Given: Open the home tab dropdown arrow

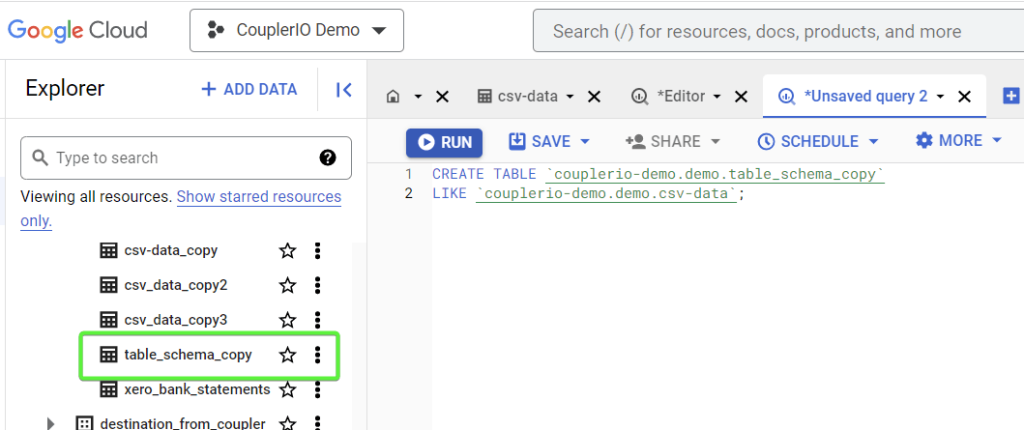Looking at the screenshot, I should [x=418, y=97].
